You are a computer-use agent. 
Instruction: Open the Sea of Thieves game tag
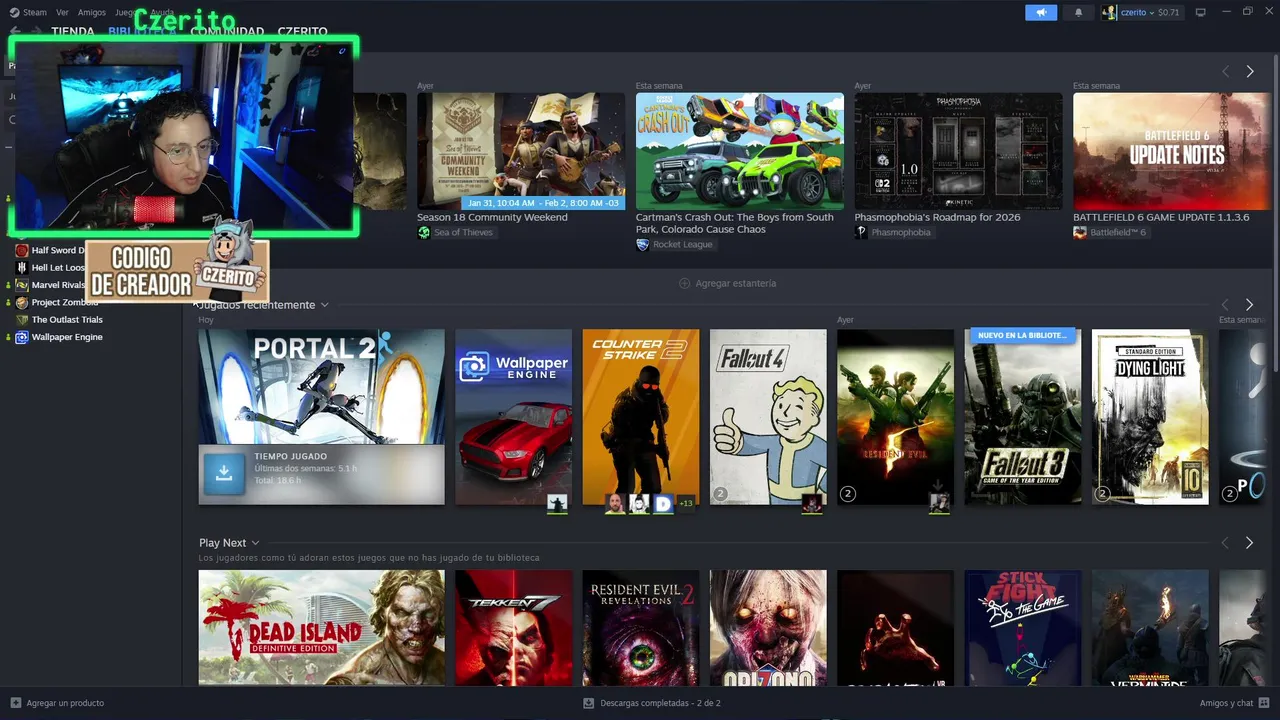pyautogui.click(x=455, y=232)
